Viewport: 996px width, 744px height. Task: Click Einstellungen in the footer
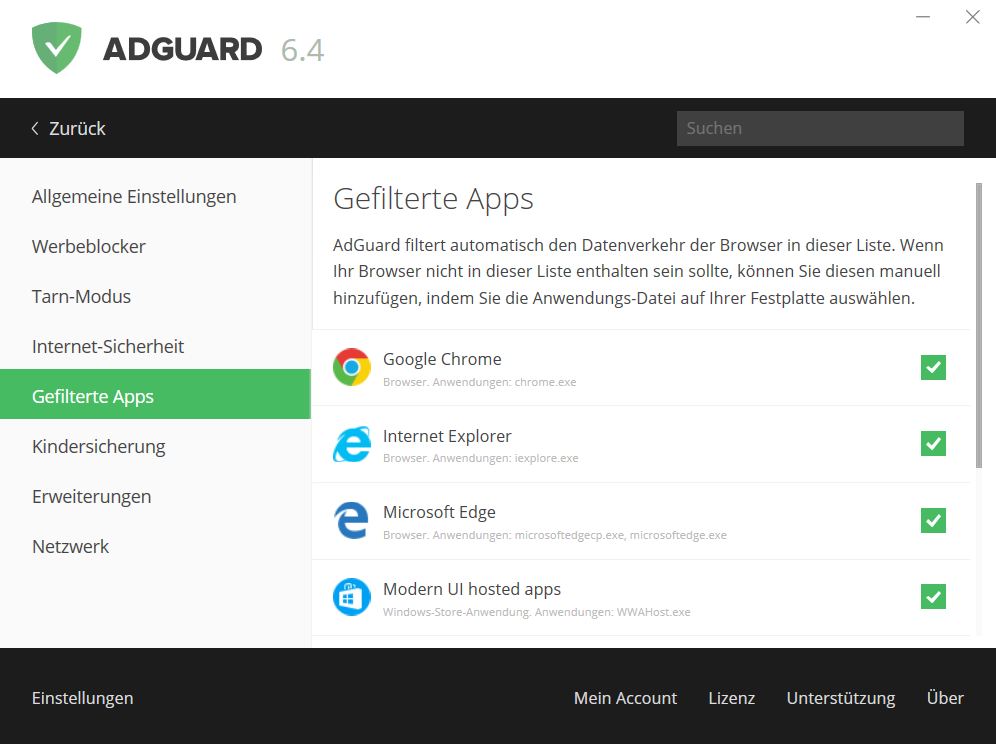[x=83, y=698]
